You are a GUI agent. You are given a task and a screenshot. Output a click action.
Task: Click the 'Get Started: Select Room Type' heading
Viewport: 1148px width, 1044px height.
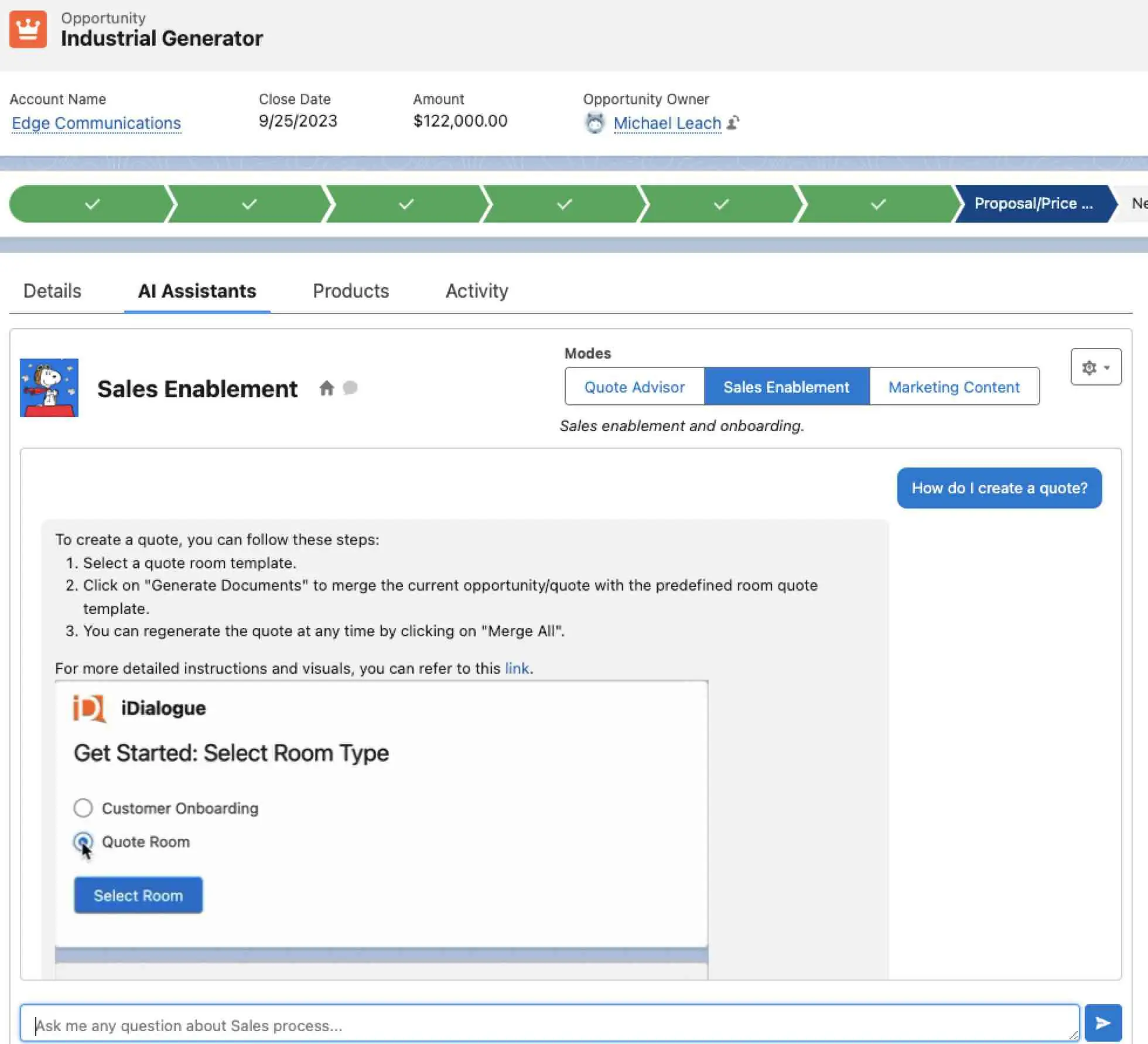click(x=231, y=753)
